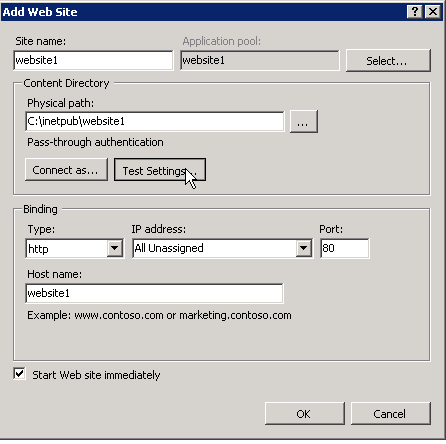This screenshot has height=444, width=446.
Task: Click the Test Settings... button
Action: coord(160,170)
